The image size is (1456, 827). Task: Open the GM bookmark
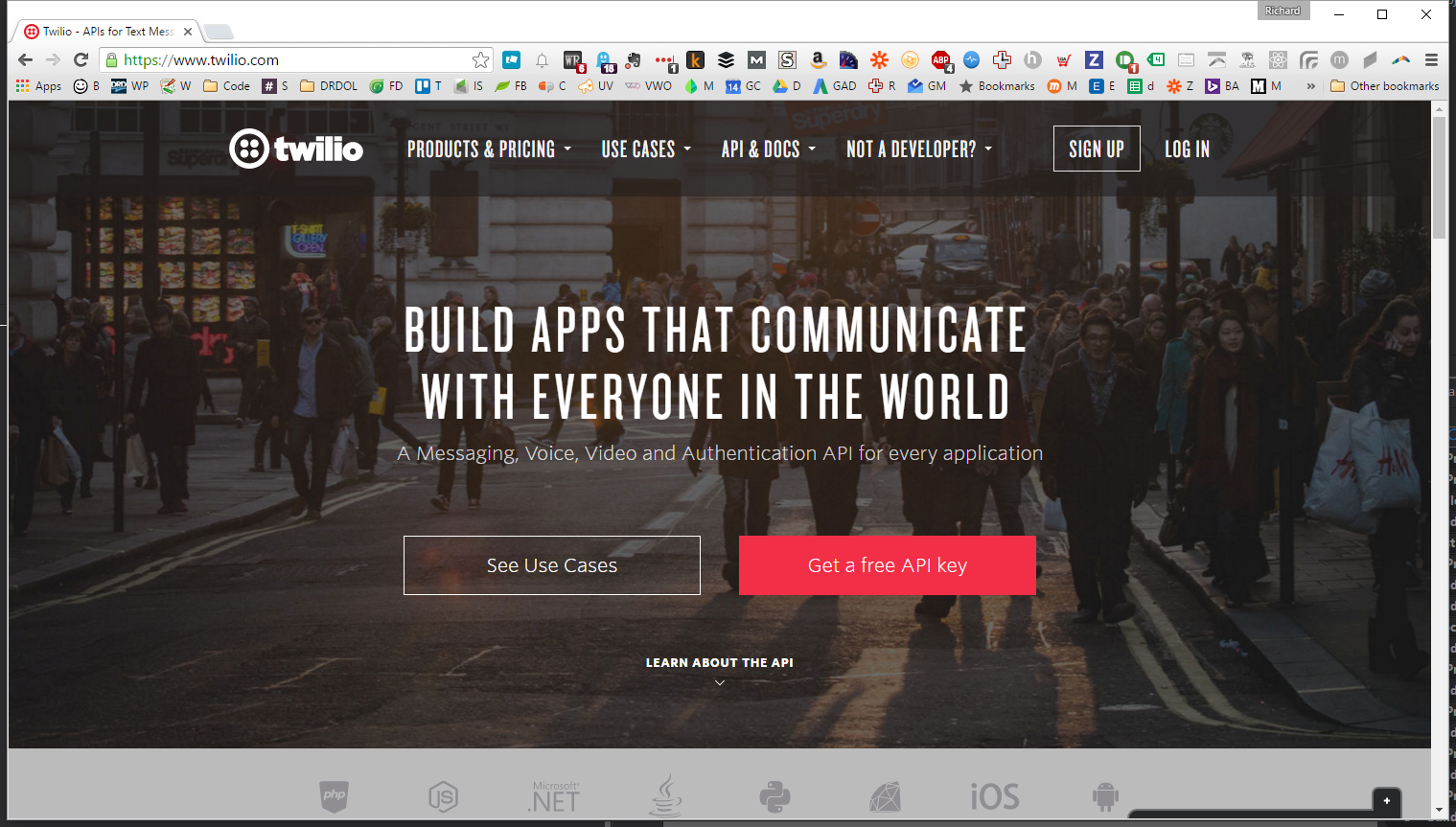tap(927, 86)
